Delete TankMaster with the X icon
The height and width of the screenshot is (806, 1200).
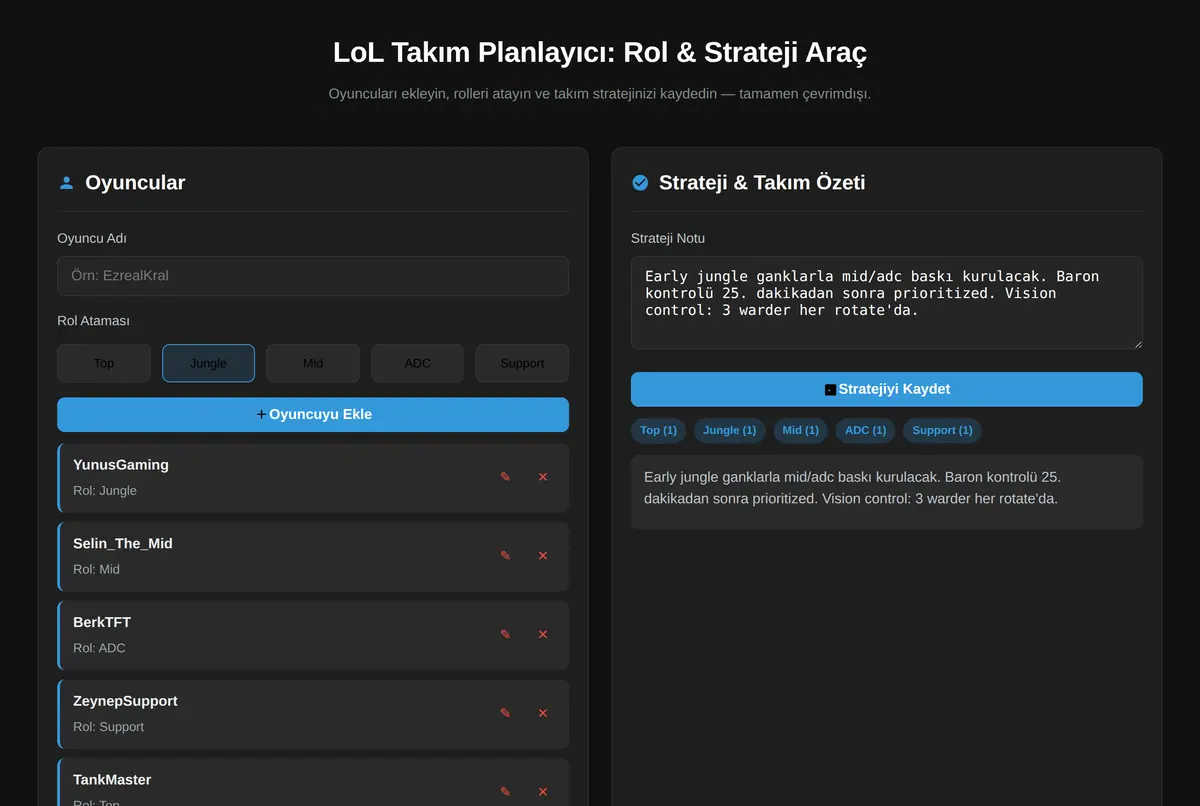[543, 792]
